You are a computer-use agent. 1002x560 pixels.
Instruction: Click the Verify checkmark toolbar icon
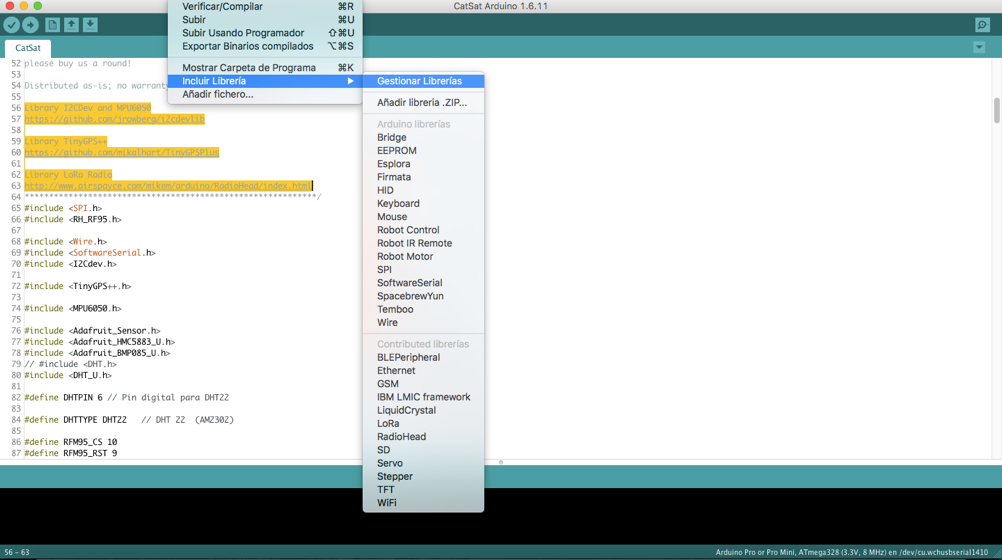coord(12,25)
